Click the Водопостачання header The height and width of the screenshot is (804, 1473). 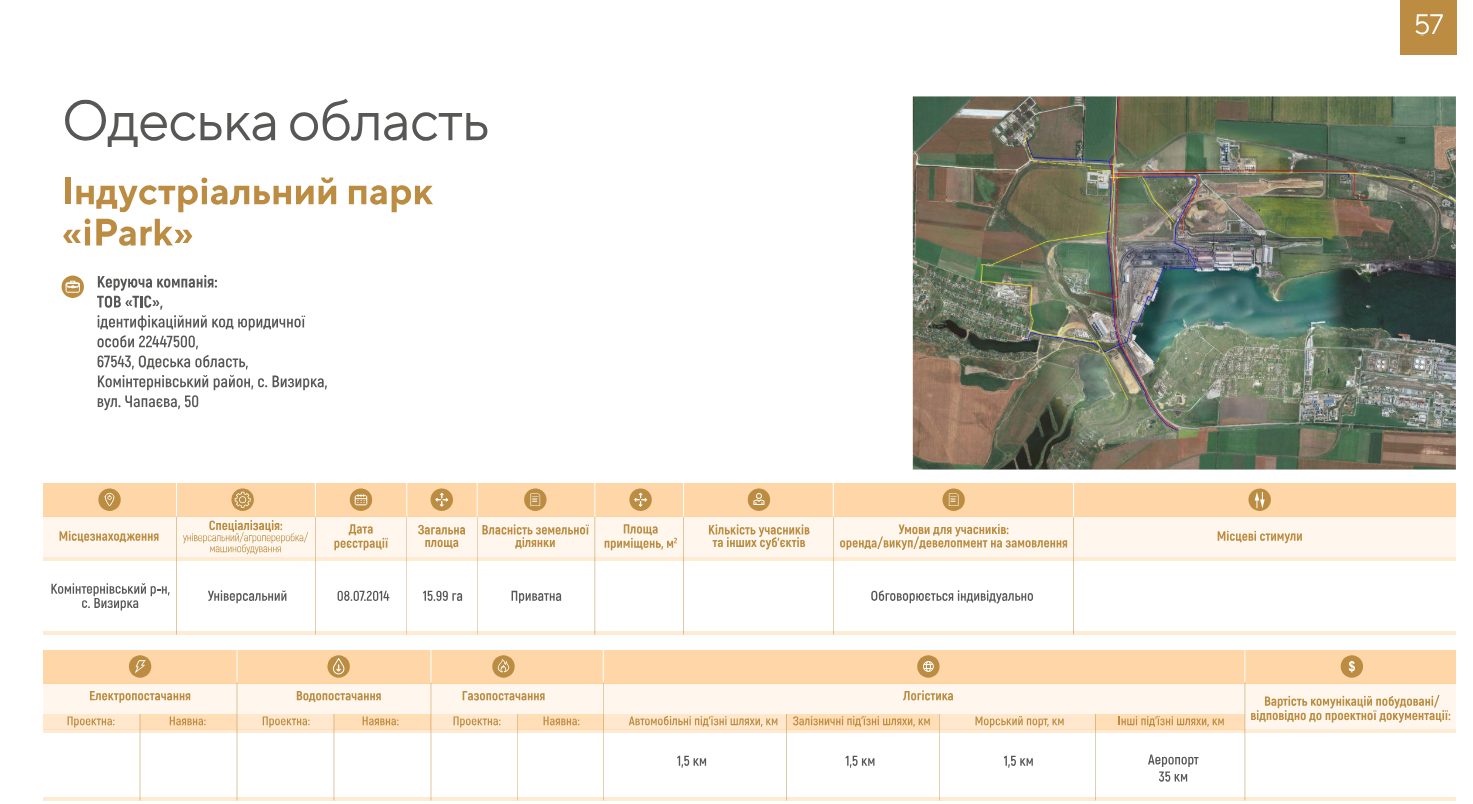338,696
